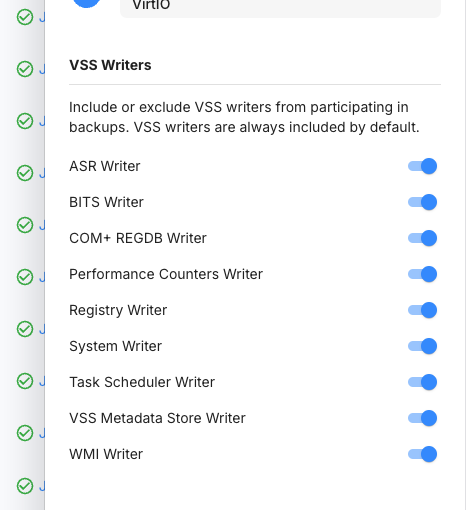The height and width of the screenshot is (510, 466).
Task: Click the VirtIO input field
Action: (x=280, y=7)
